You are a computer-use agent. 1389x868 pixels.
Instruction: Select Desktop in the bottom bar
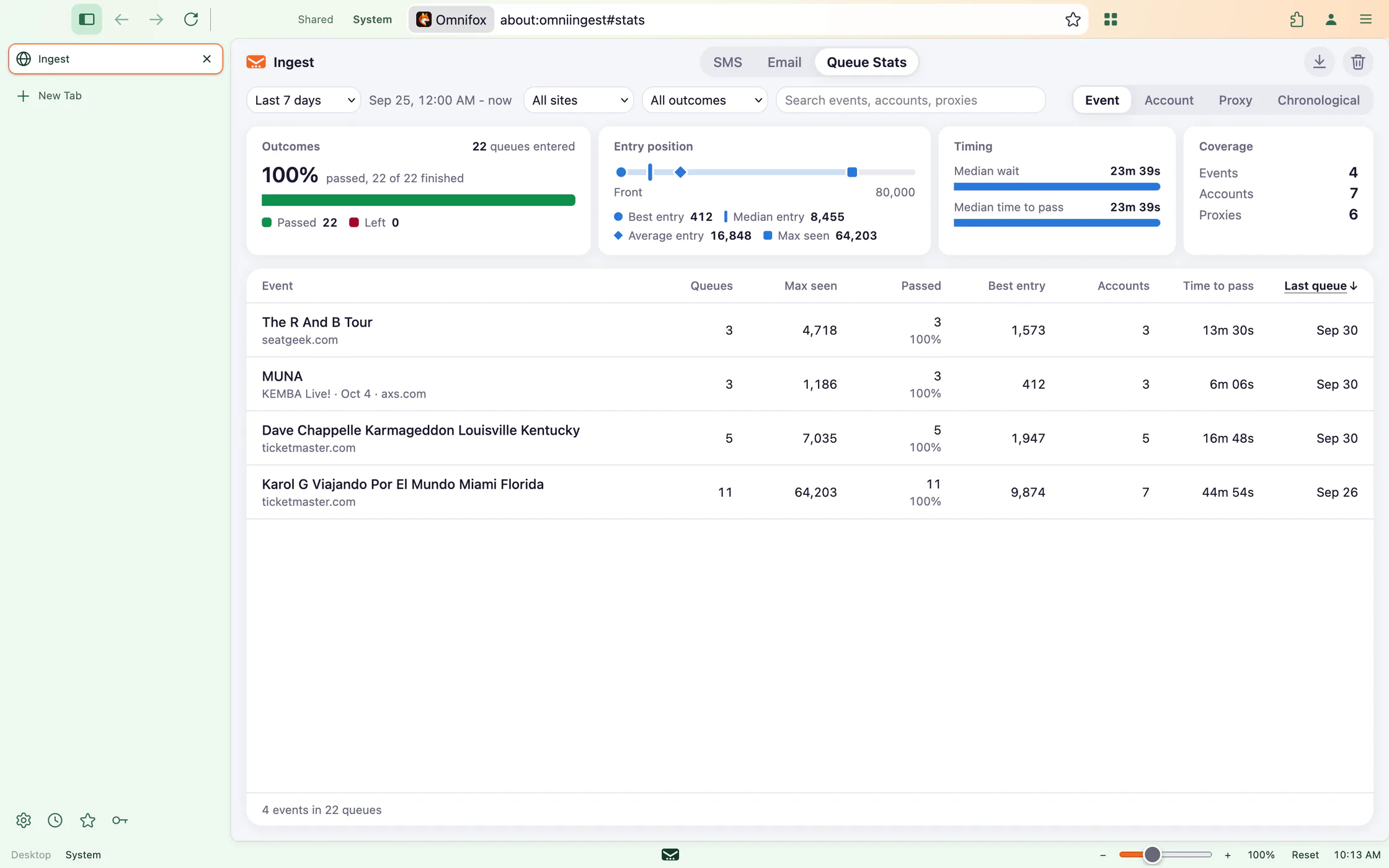tap(31, 854)
